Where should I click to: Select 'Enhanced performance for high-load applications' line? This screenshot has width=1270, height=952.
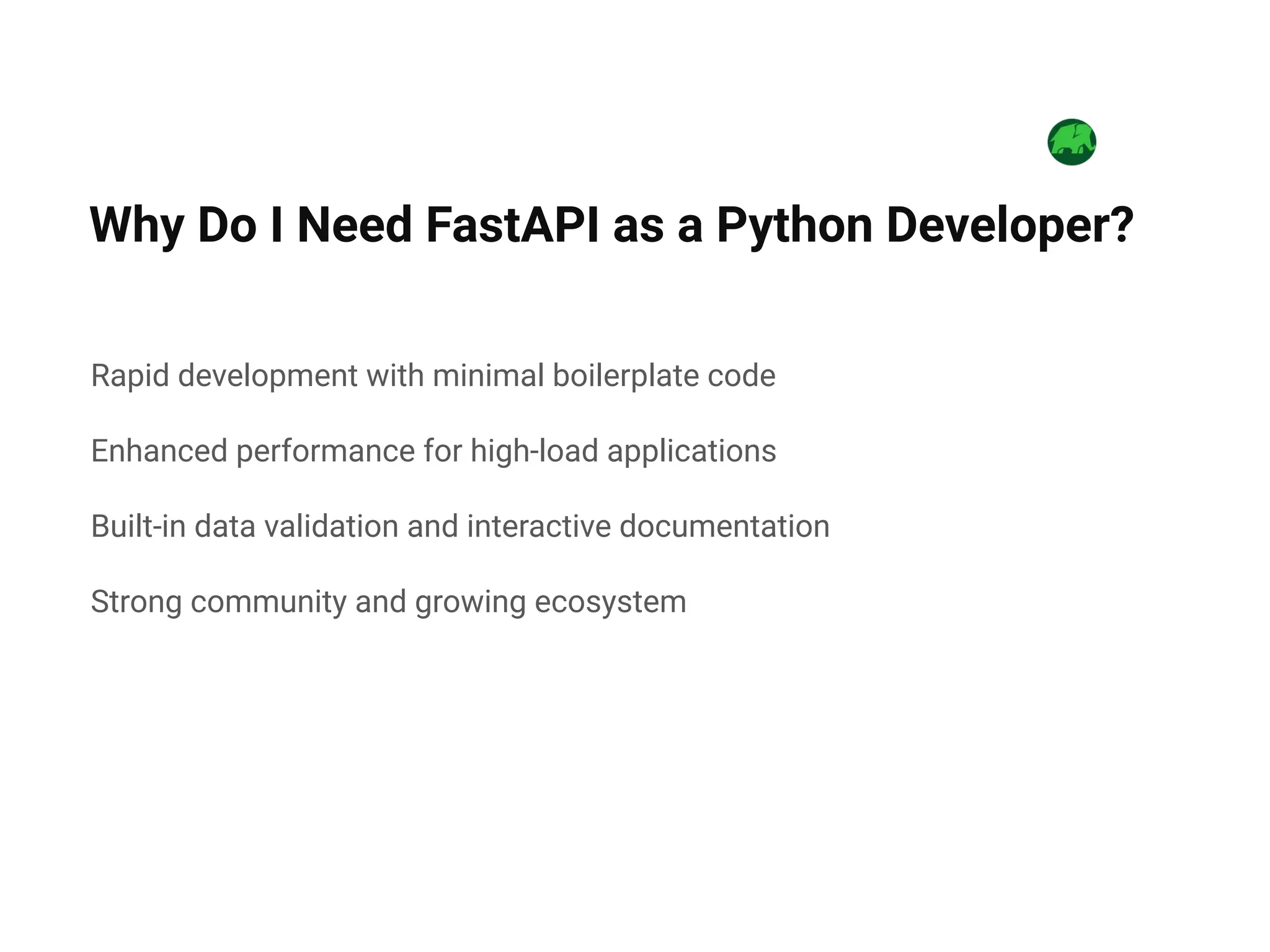(x=433, y=451)
